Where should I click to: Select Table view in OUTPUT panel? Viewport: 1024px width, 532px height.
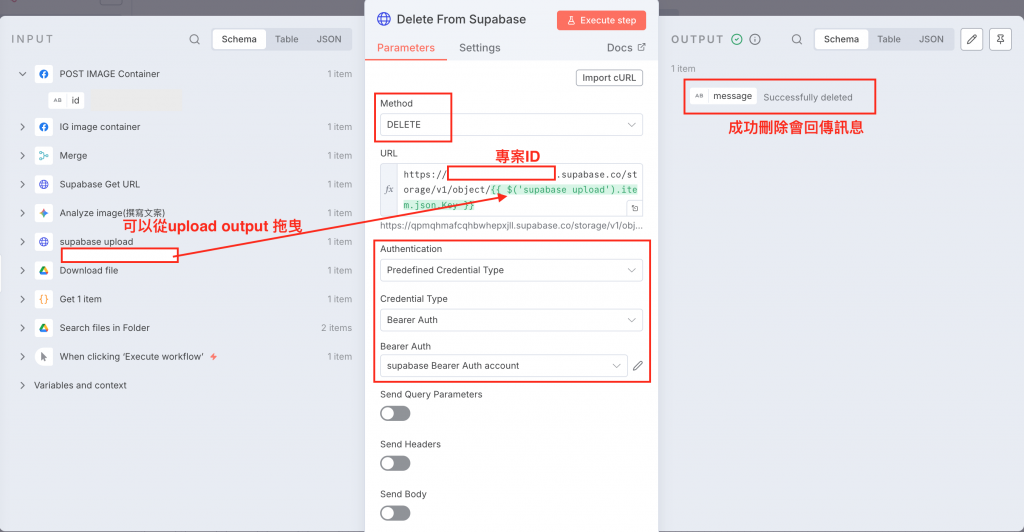889,39
